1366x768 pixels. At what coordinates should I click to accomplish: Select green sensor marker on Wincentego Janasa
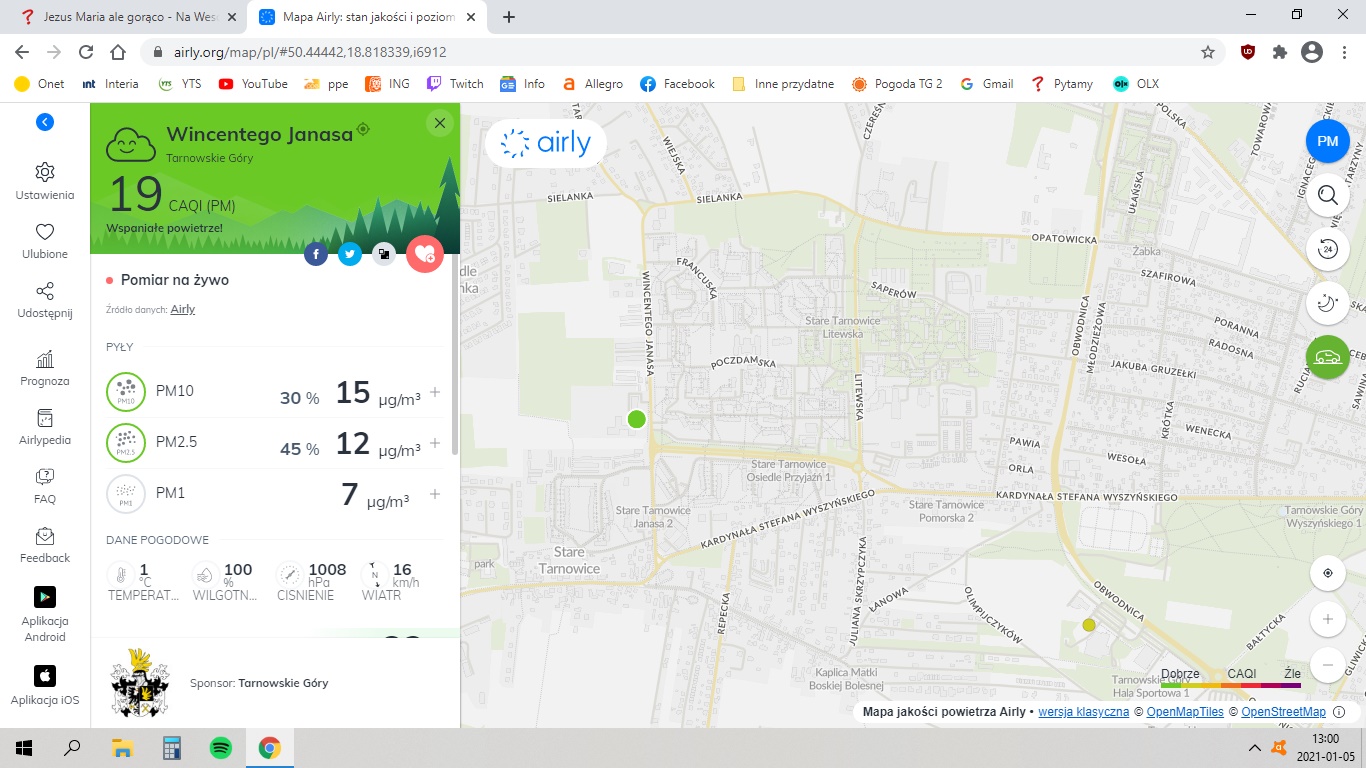pyautogui.click(x=636, y=419)
